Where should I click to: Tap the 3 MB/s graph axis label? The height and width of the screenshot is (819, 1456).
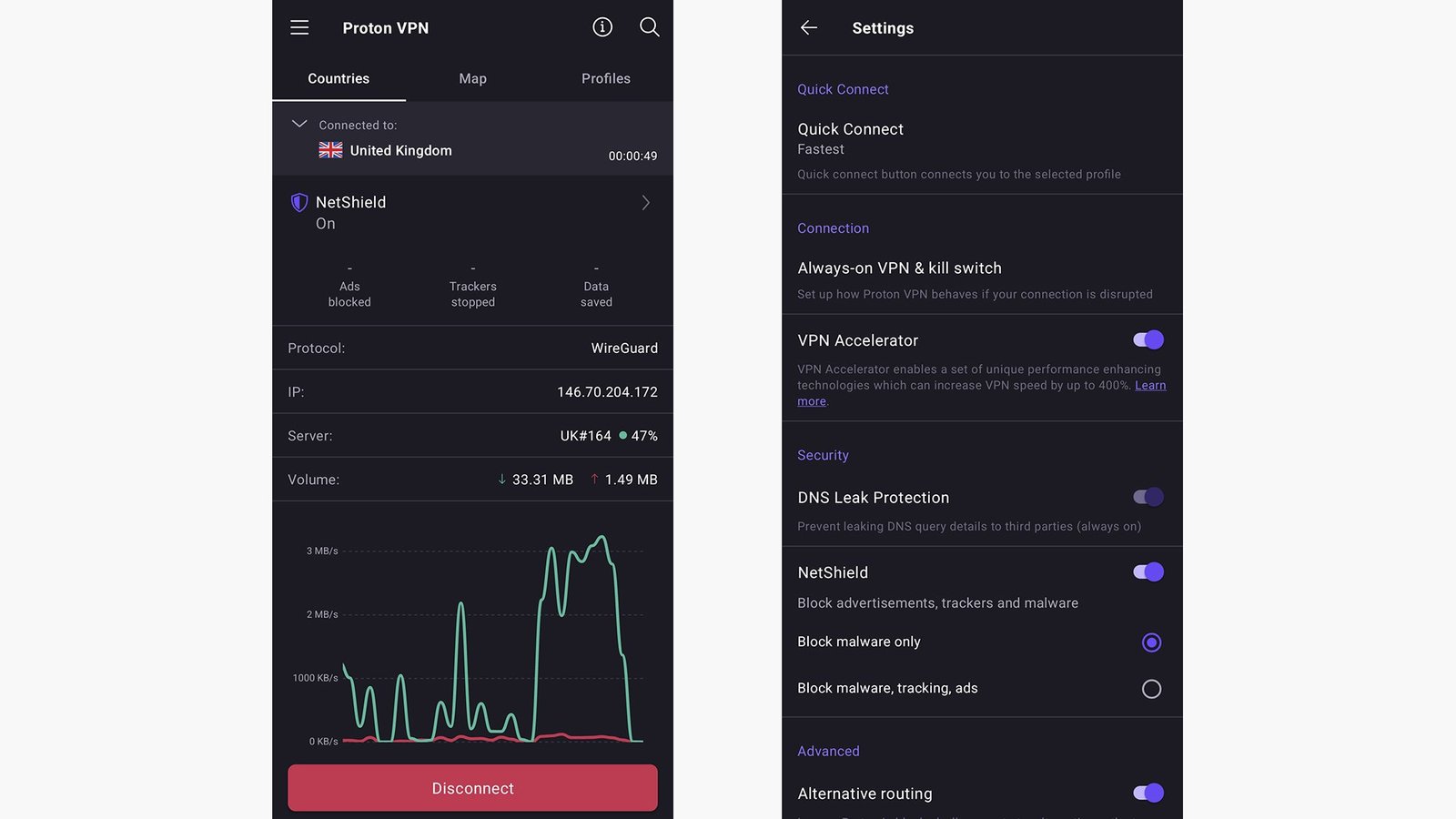point(322,551)
